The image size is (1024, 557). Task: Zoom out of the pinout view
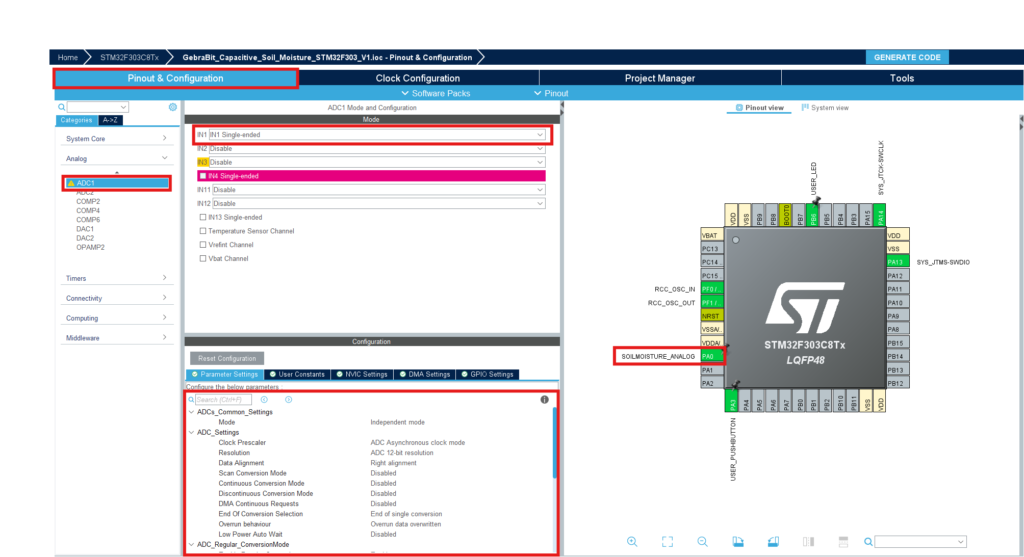(702, 541)
